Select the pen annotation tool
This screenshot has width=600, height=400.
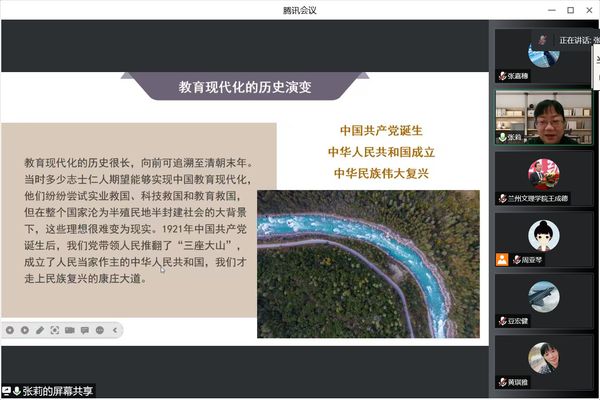point(40,330)
